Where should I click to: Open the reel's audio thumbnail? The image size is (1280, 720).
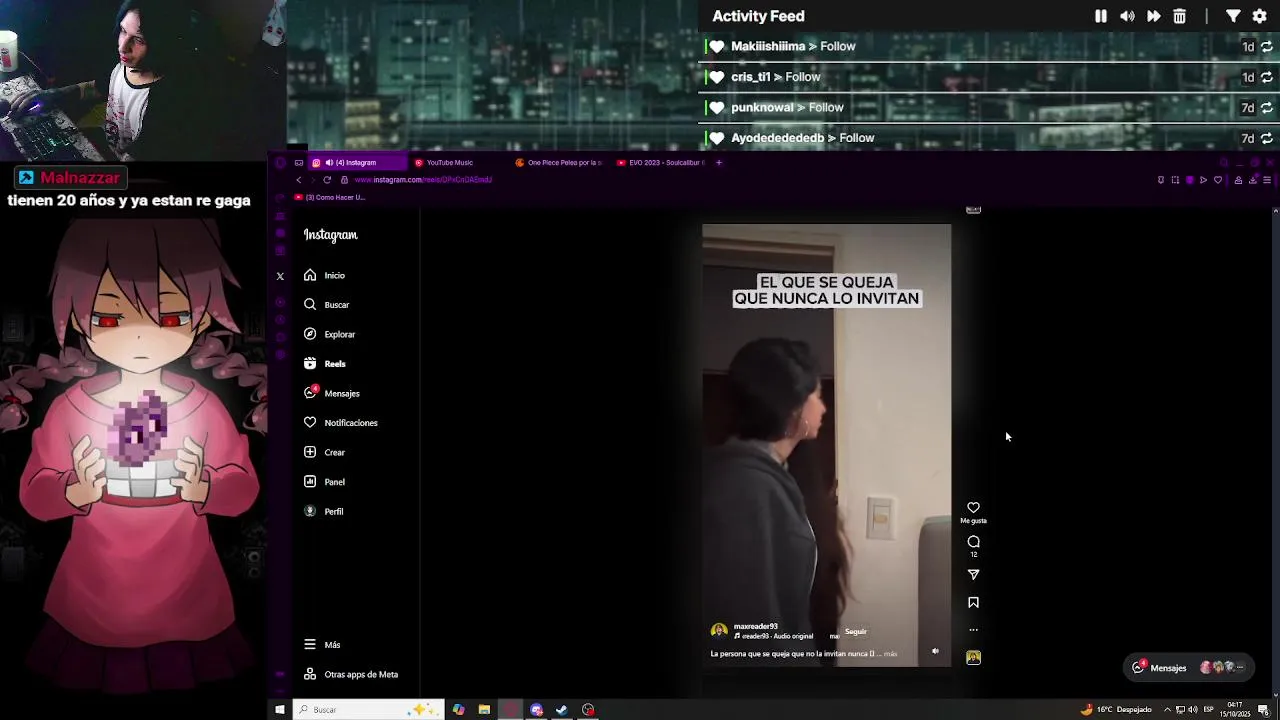(x=973, y=657)
